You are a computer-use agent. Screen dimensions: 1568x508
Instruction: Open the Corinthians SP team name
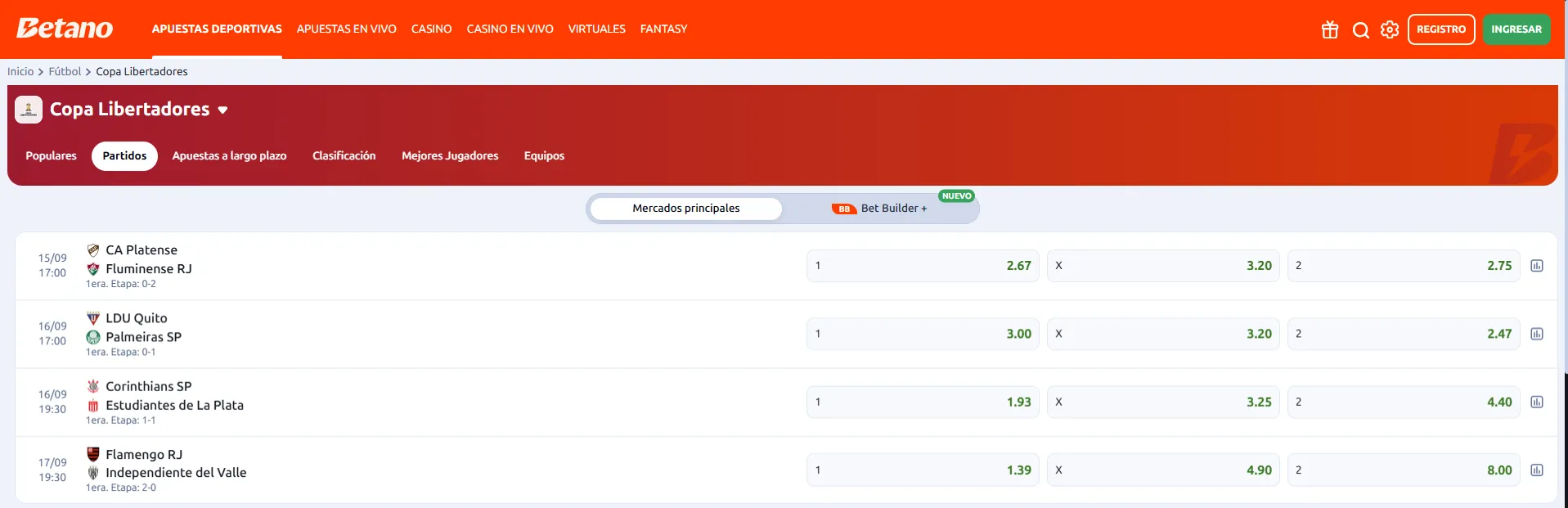(149, 386)
